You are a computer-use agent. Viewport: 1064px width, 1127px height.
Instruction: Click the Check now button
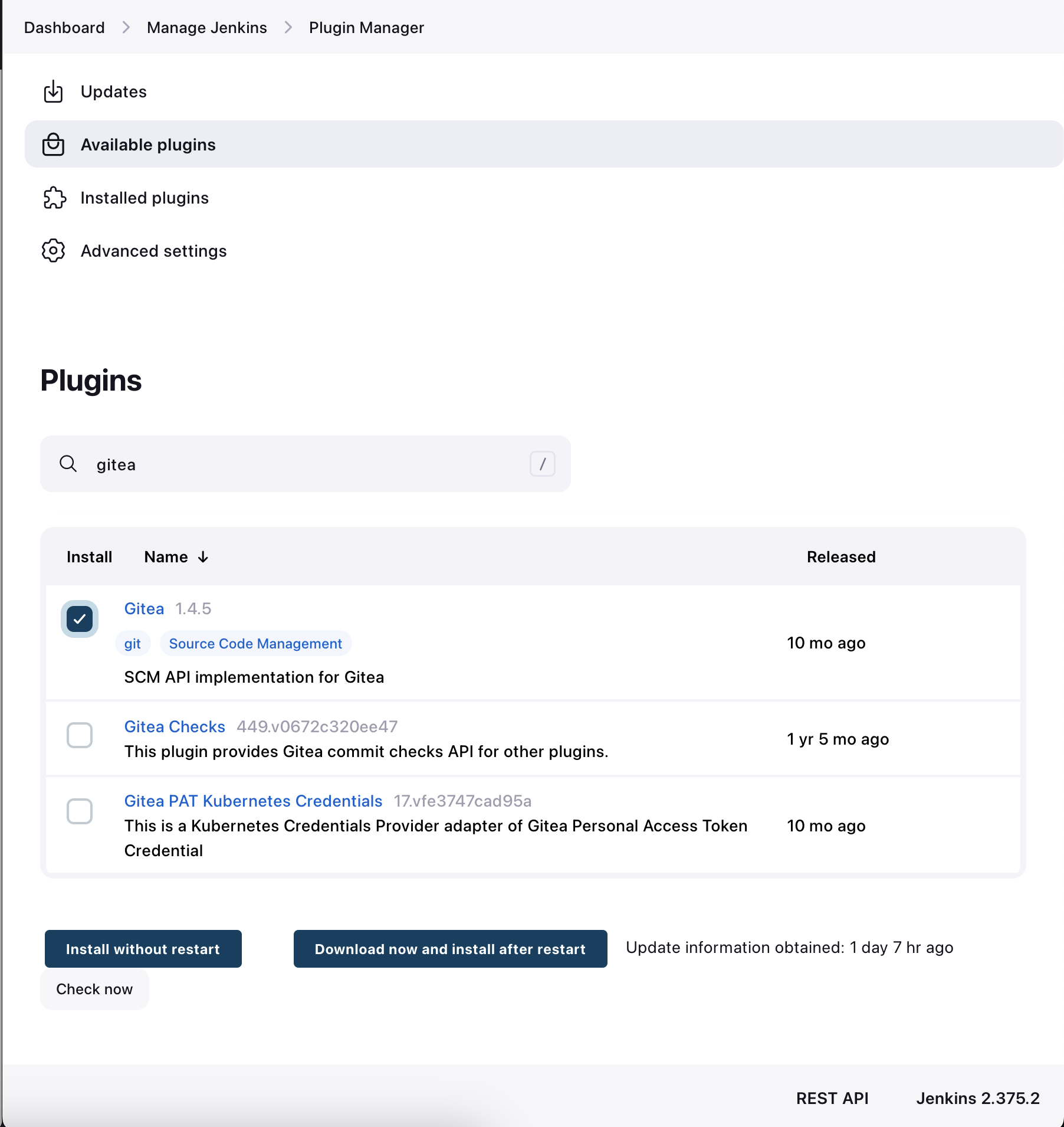tap(94, 989)
